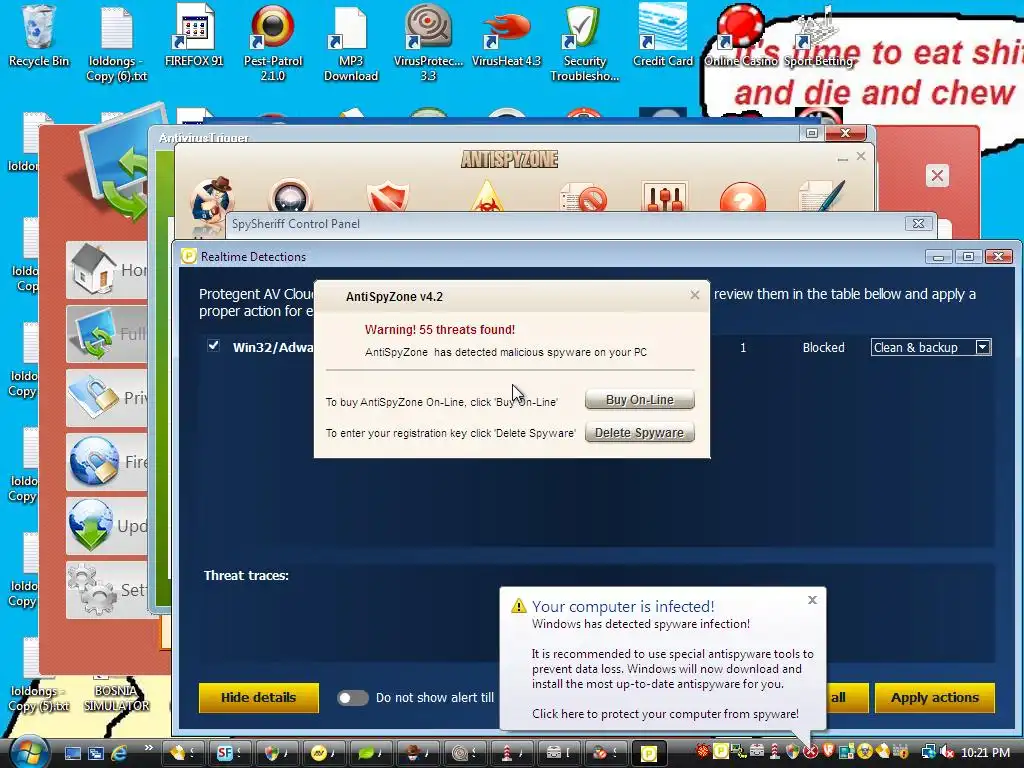The width and height of the screenshot is (1024, 768).
Task: Click the AntiSpyZone document with pen icon
Action: click(822, 196)
